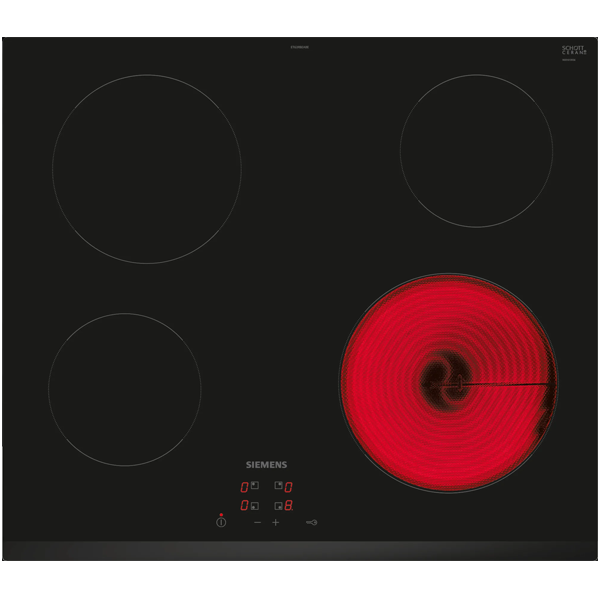Image resolution: width=600 pixels, height=600 pixels.
Task: Click the front-right display showing 8
Action: tap(289, 506)
